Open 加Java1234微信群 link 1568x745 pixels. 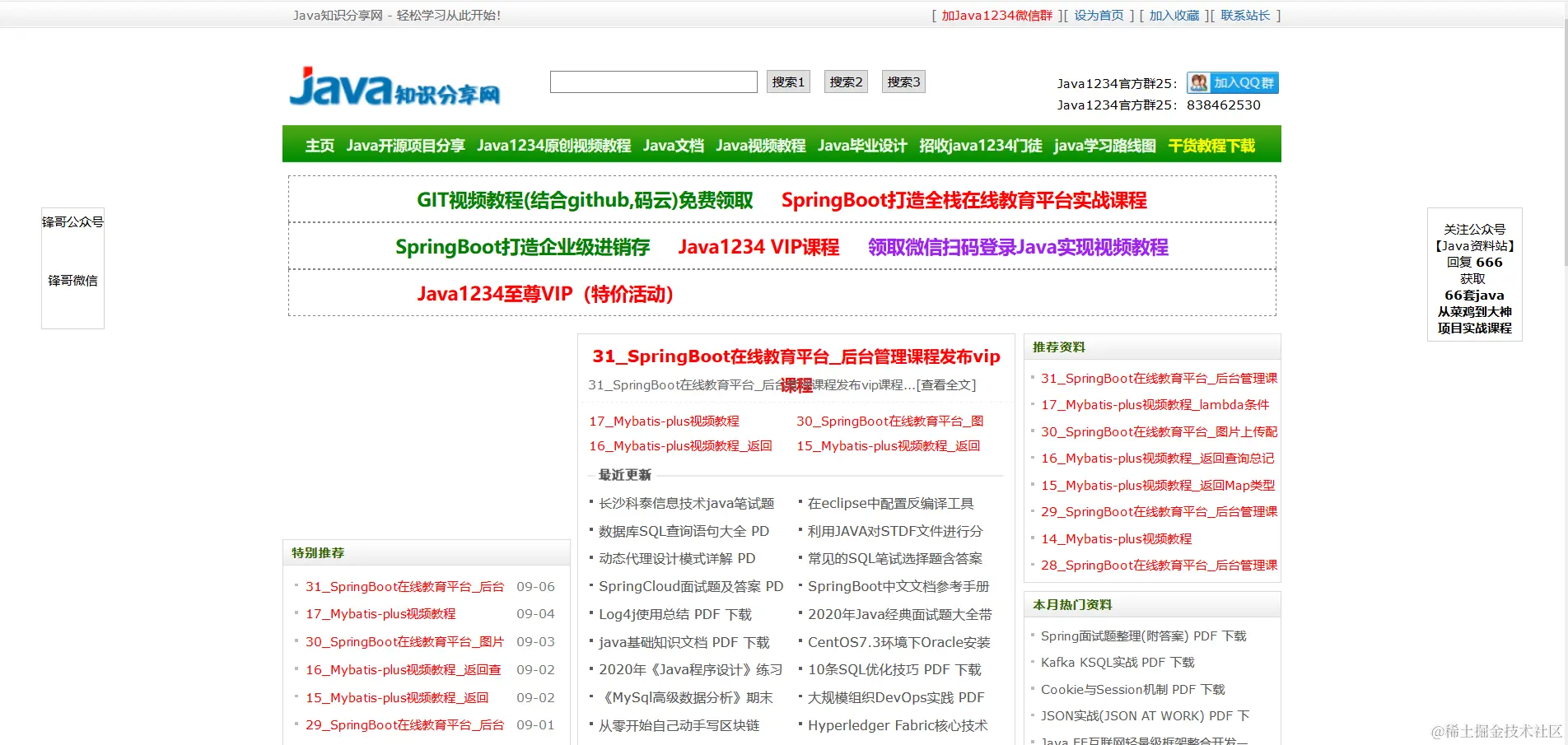[996, 16]
